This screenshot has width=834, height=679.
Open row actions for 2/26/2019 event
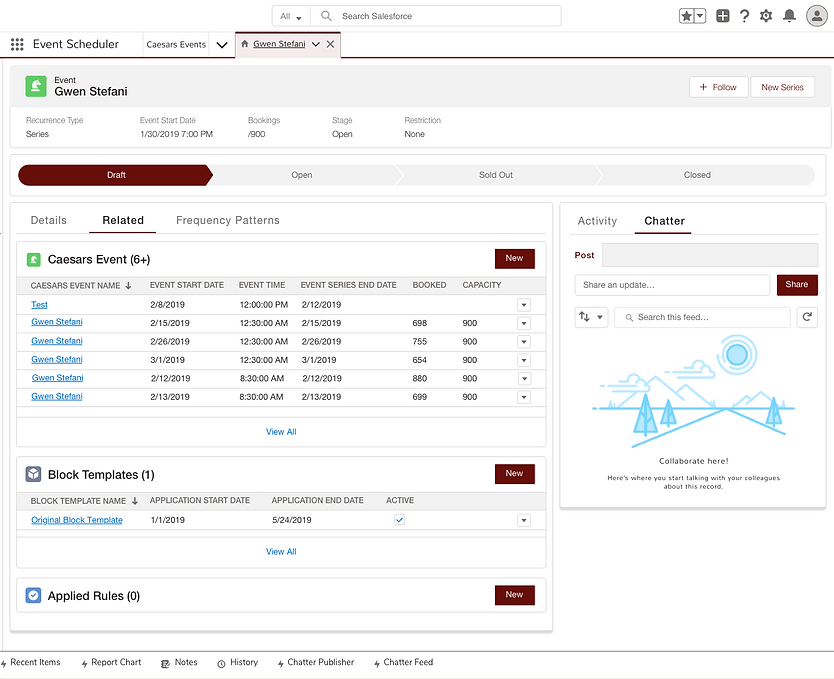(524, 341)
